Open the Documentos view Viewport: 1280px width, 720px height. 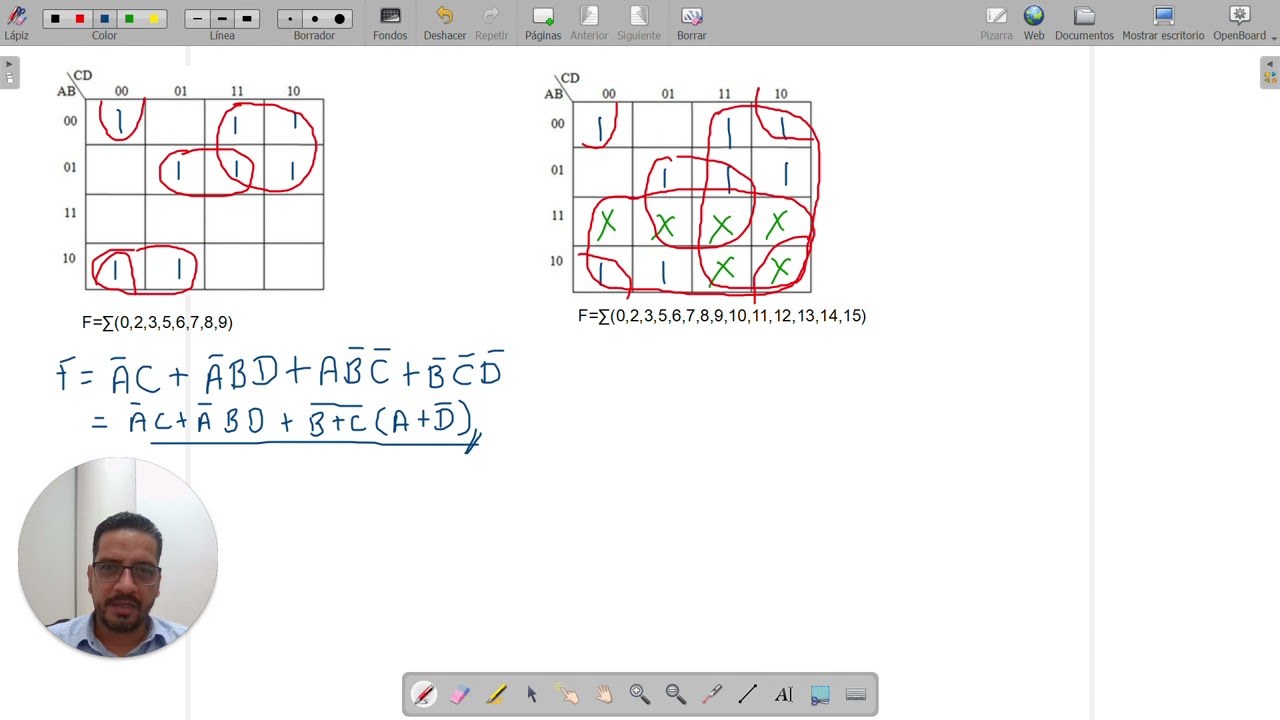1084,23
